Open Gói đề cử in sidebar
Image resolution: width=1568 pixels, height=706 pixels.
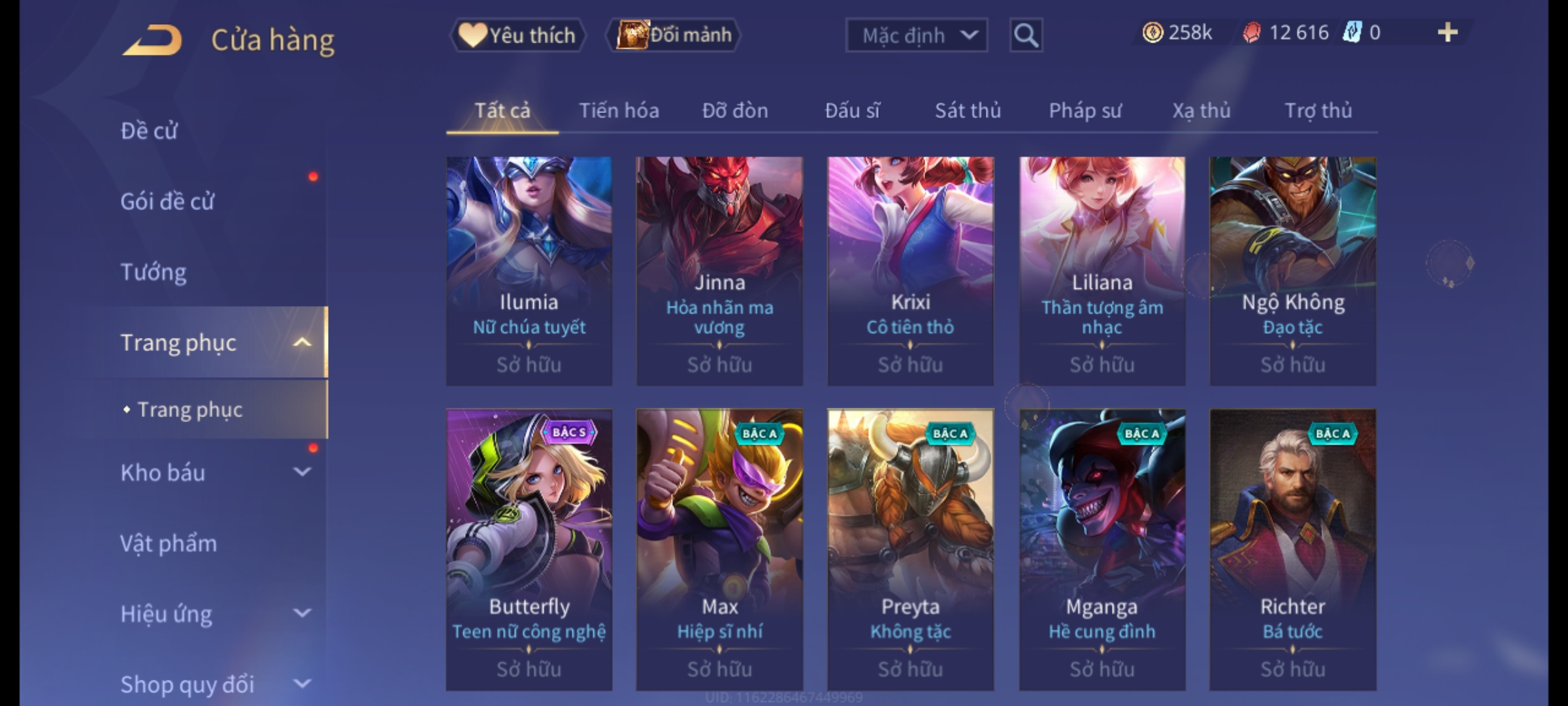167,201
